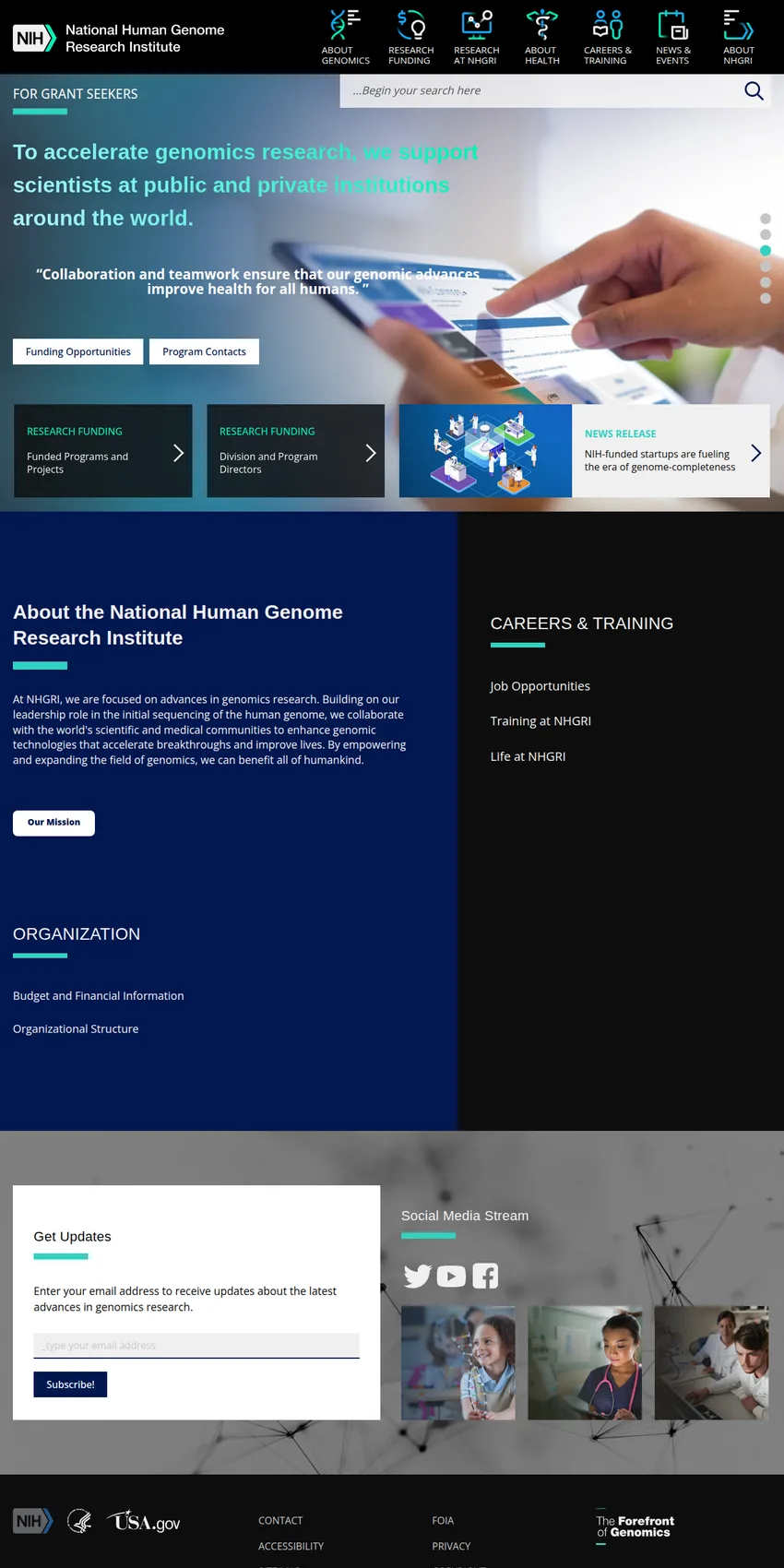Click the Subscribe! button

click(x=70, y=1384)
